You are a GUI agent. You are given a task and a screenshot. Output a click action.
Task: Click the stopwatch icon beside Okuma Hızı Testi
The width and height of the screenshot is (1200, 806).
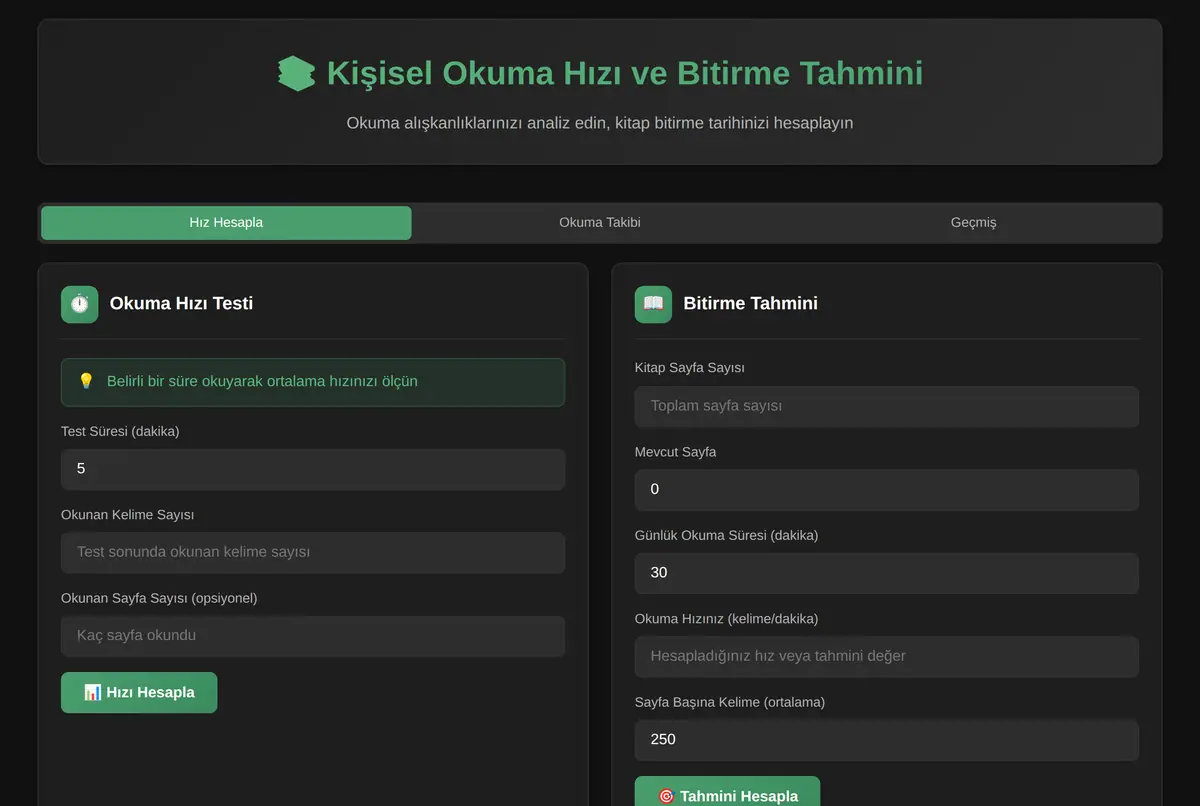[80, 304]
